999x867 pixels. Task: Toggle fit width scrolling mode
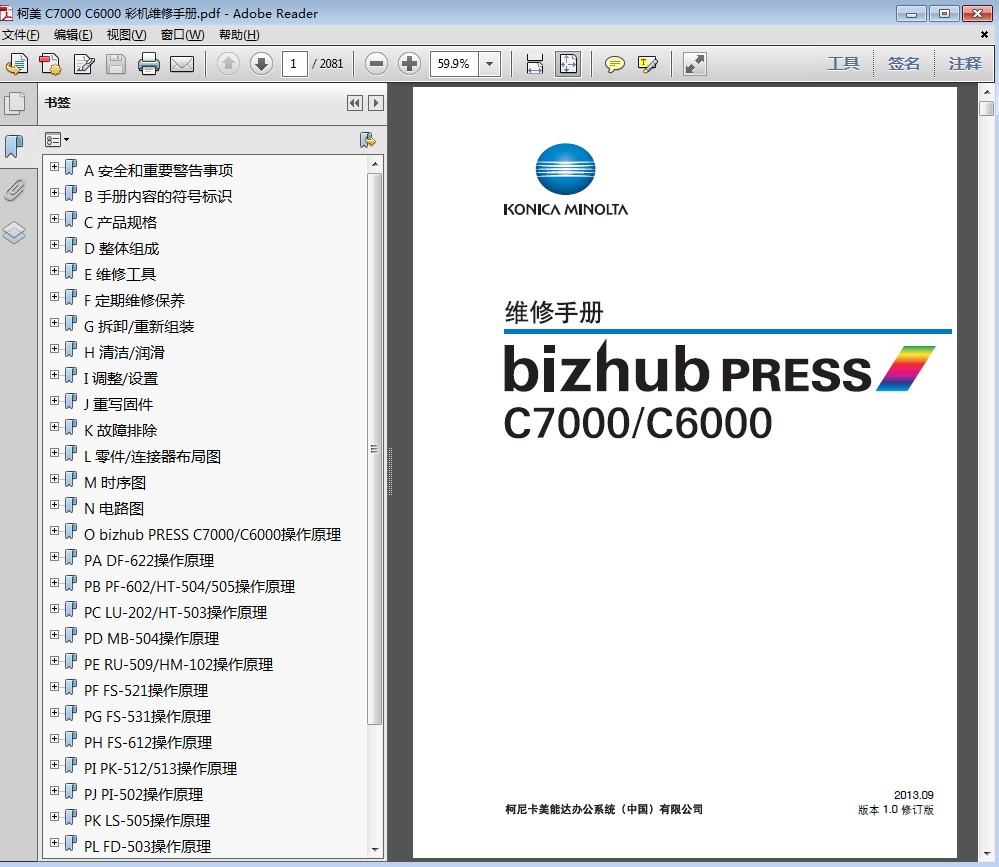coord(535,64)
